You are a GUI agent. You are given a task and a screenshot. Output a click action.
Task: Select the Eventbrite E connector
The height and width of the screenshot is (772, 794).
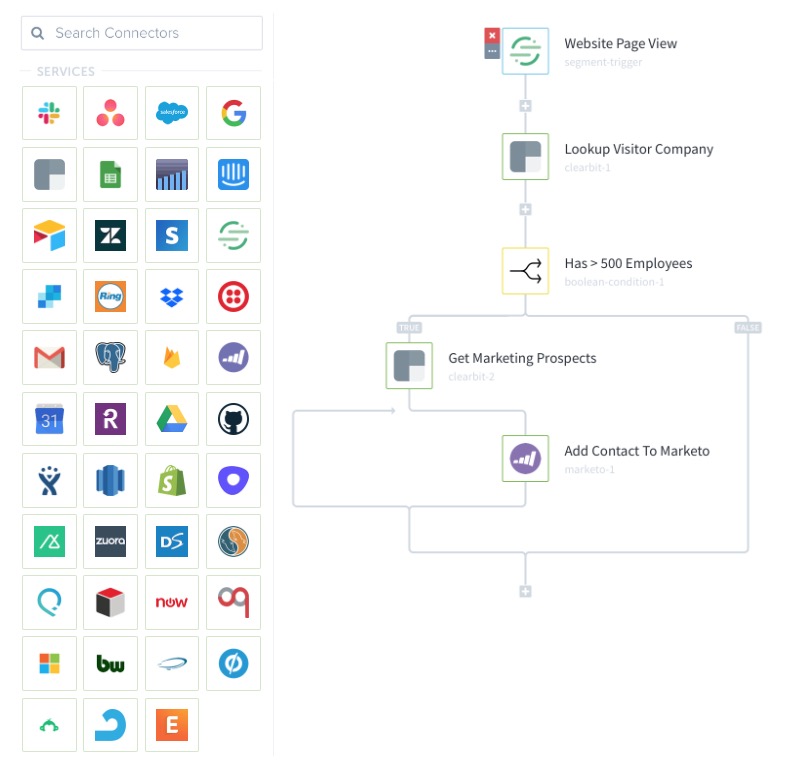click(x=172, y=725)
